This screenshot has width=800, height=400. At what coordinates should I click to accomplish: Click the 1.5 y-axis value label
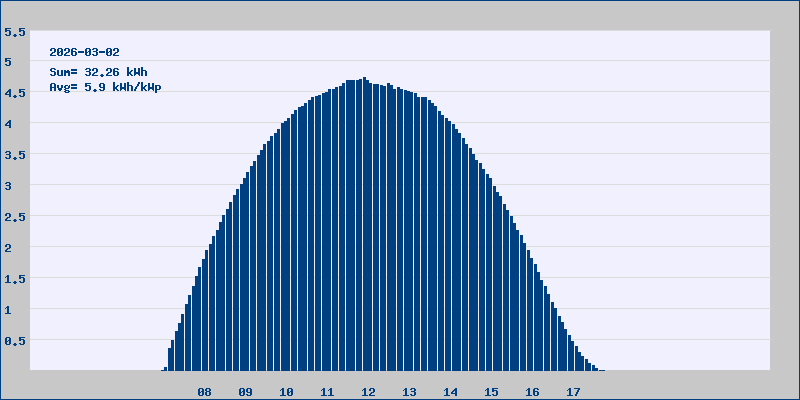(x=15, y=279)
